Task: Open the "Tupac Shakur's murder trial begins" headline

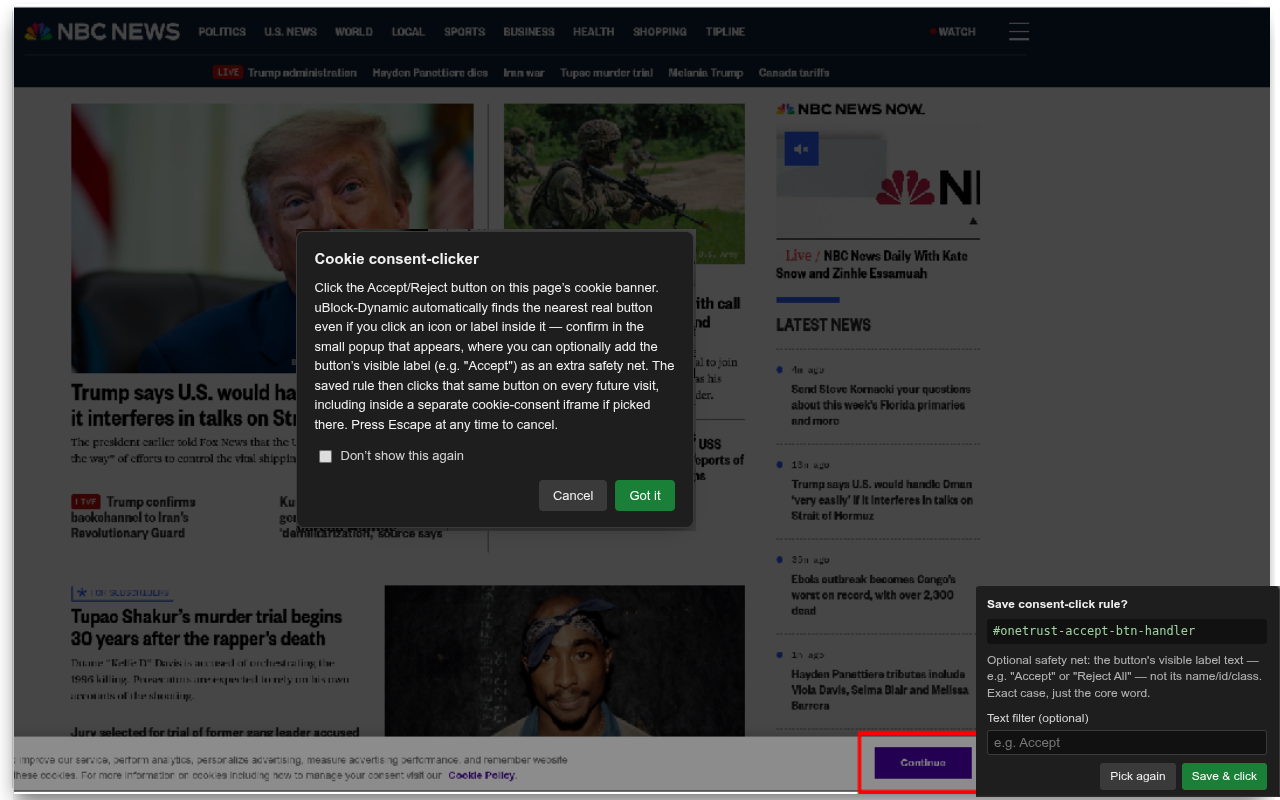Action: coord(206,628)
